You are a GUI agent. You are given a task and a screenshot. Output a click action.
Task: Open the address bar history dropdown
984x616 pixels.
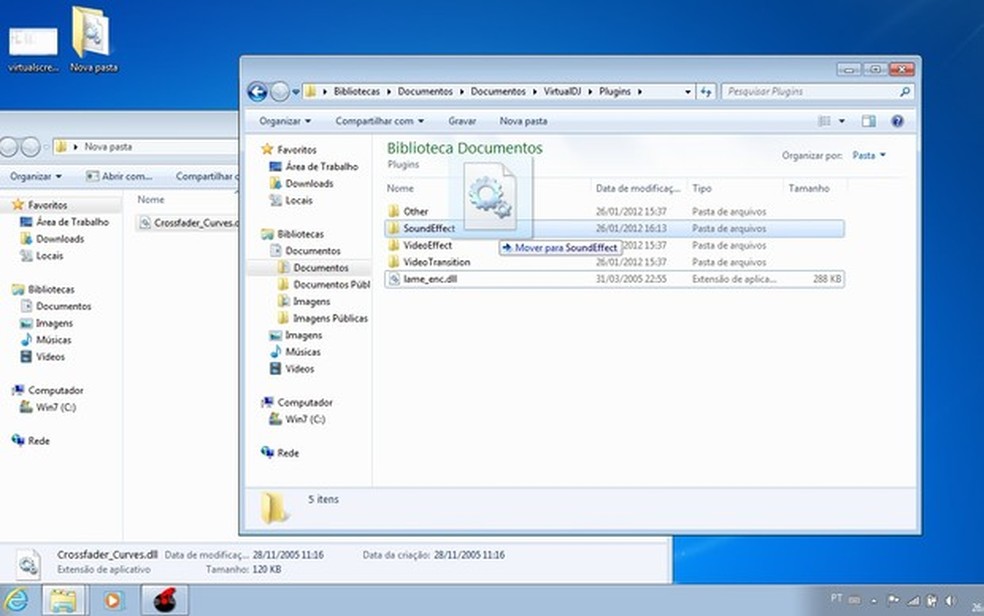point(688,92)
